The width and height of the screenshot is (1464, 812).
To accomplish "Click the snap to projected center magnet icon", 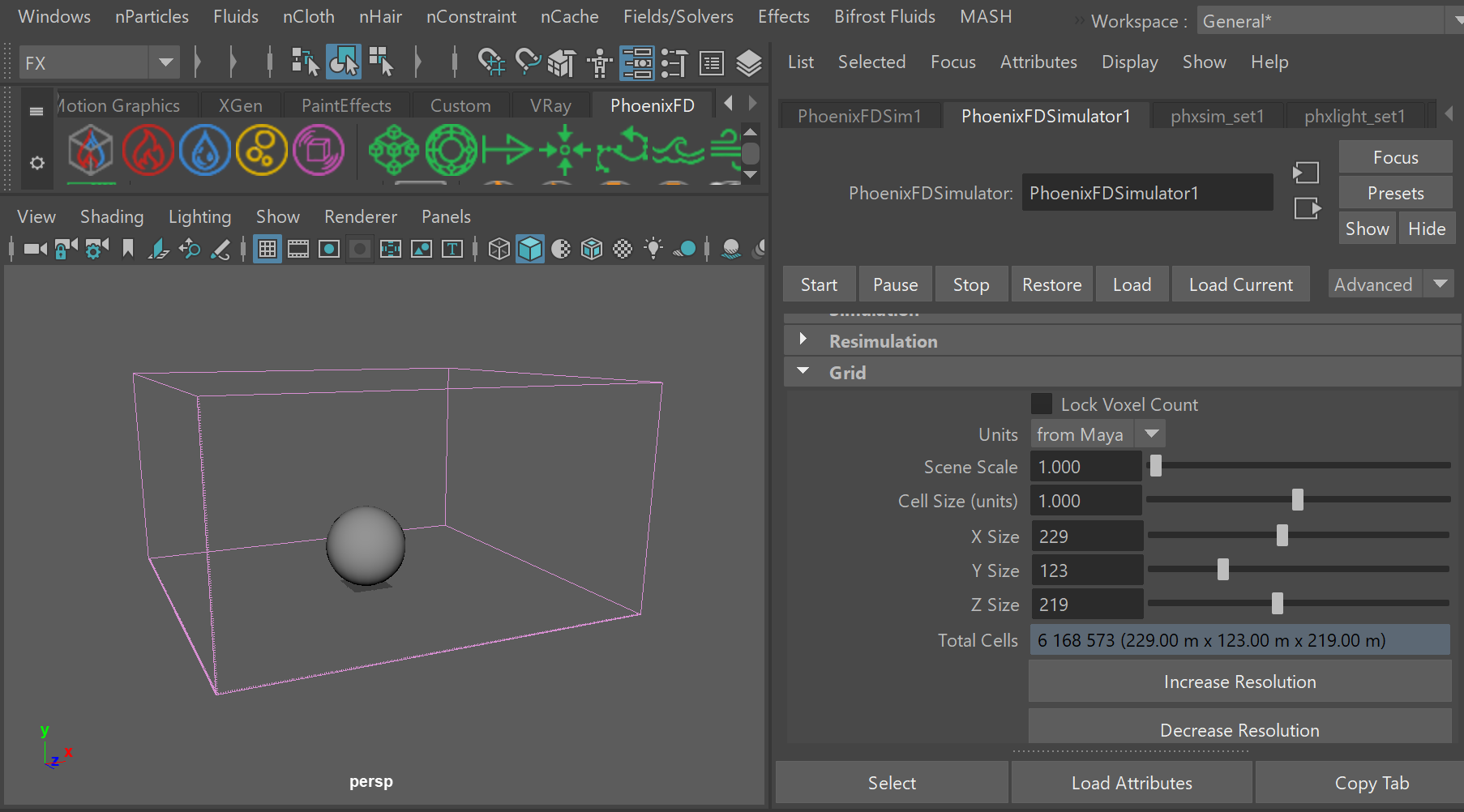I will click(x=491, y=62).
